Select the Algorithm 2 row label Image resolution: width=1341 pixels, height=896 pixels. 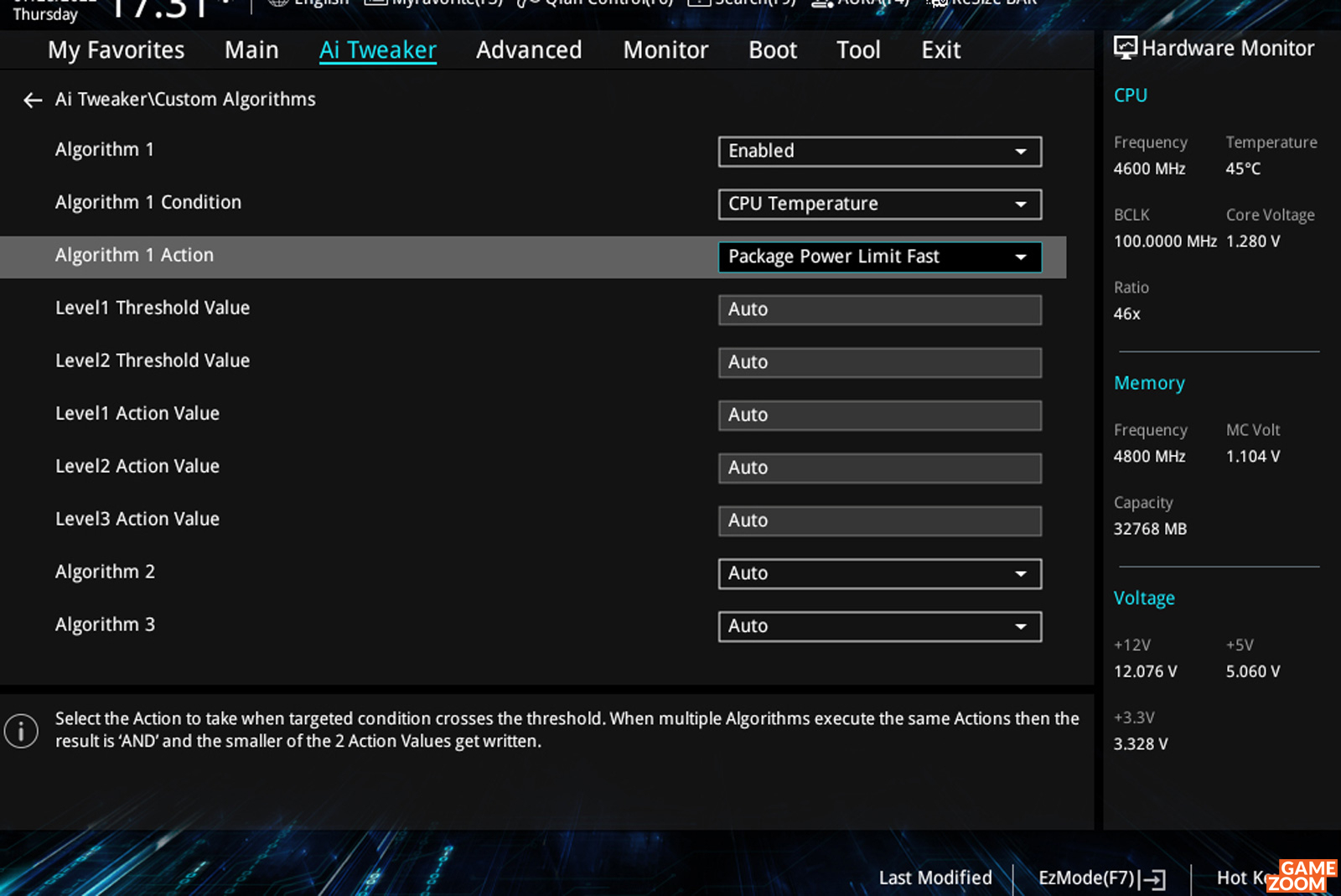point(105,572)
